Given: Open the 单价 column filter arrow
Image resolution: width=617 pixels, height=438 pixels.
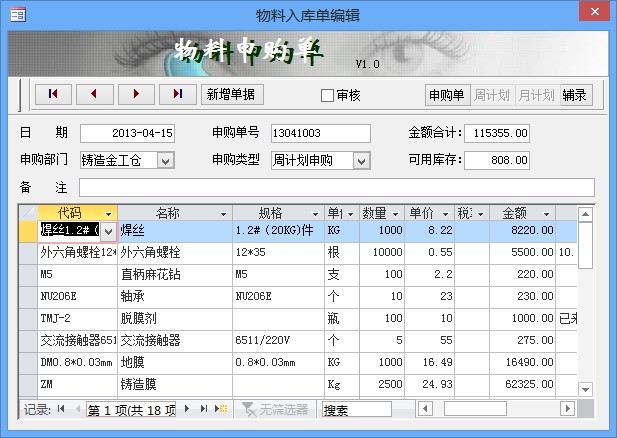Looking at the screenshot, I should tap(445, 214).
